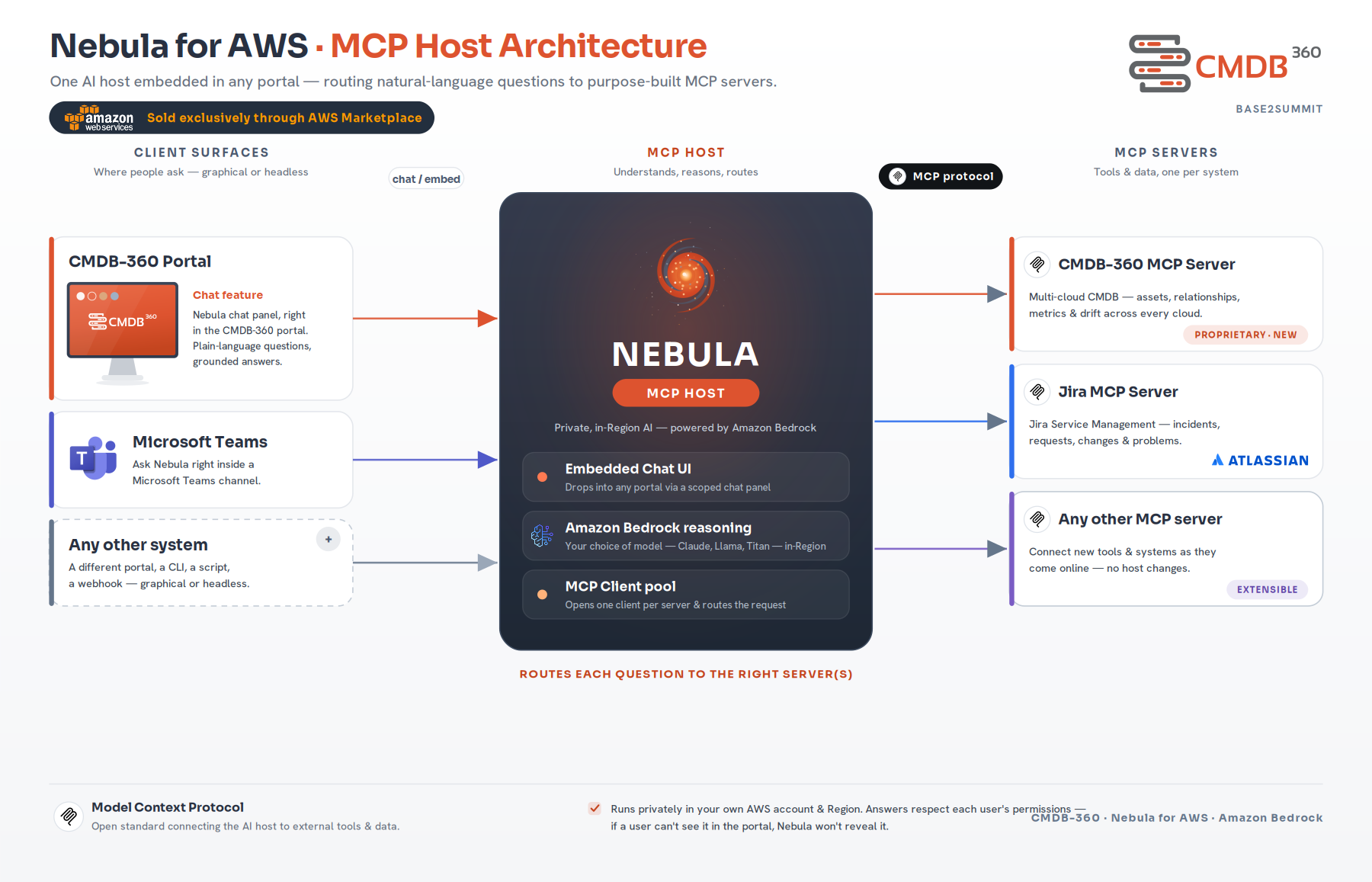Viewport: 1372px width, 882px height.
Task: Click the Atlassian logo on Jira card
Action: click(1260, 460)
